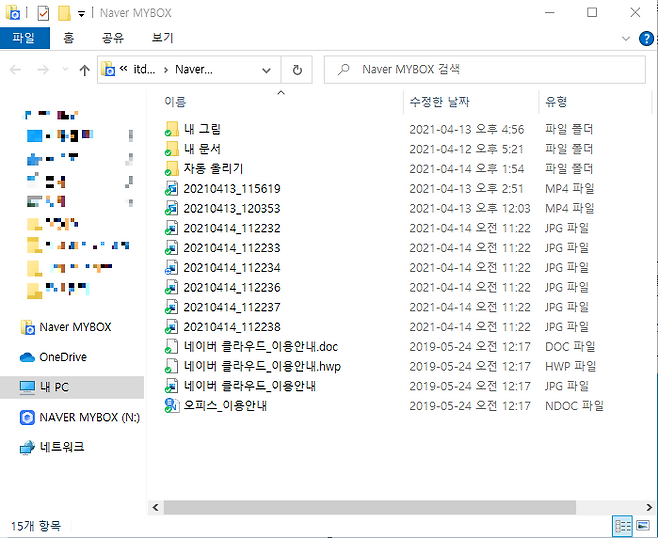Select video file icon 20210413_120353

coord(171,208)
